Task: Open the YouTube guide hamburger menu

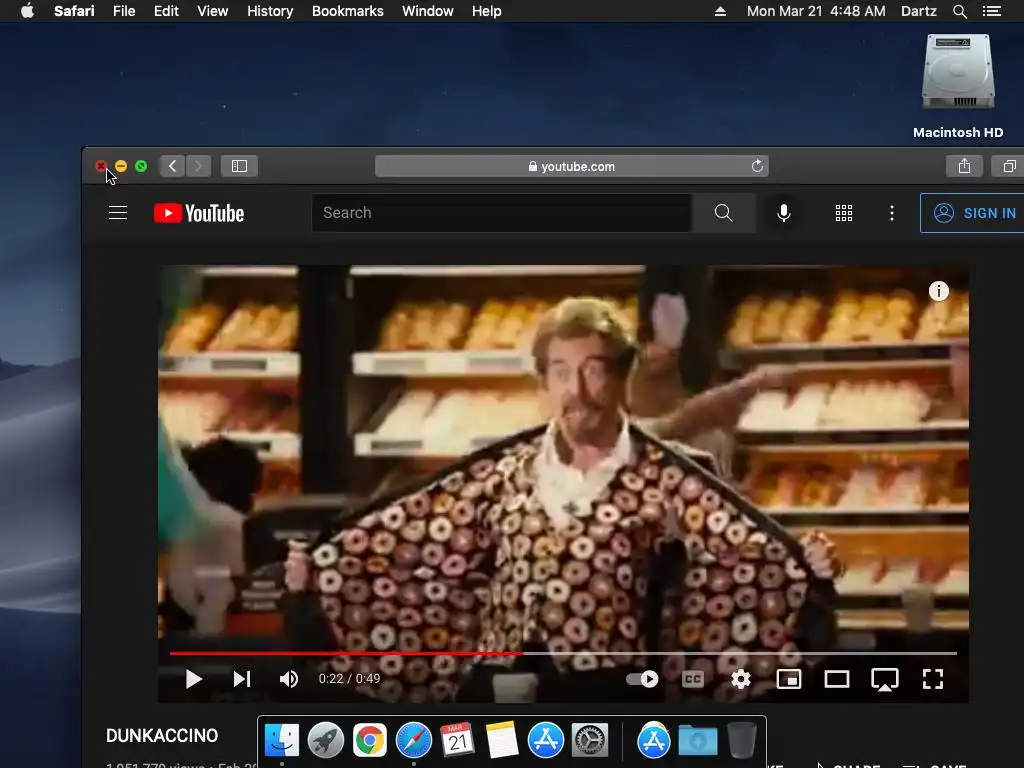Action: tap(118, 213)
